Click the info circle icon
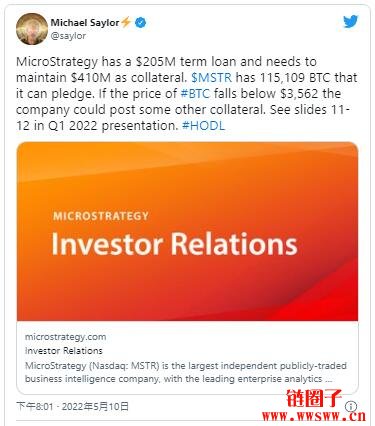This screenshot has width=375, height=426. click(x=351, y=406)
